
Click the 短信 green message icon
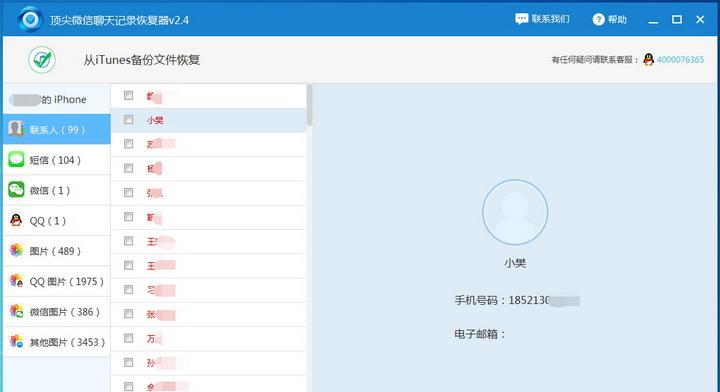coord(16,159)
